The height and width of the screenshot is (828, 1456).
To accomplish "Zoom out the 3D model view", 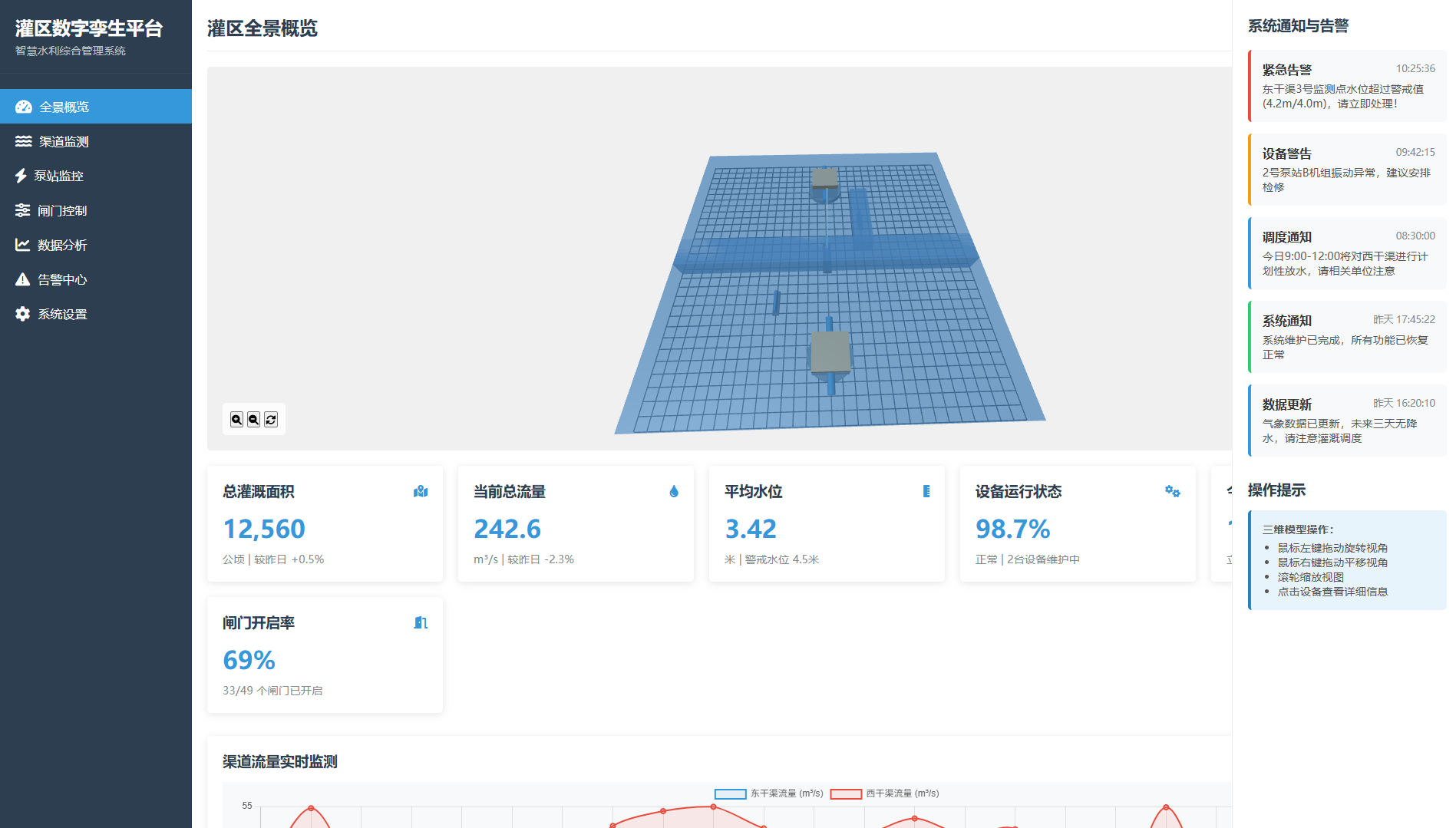I will click(x=253, y=420).
